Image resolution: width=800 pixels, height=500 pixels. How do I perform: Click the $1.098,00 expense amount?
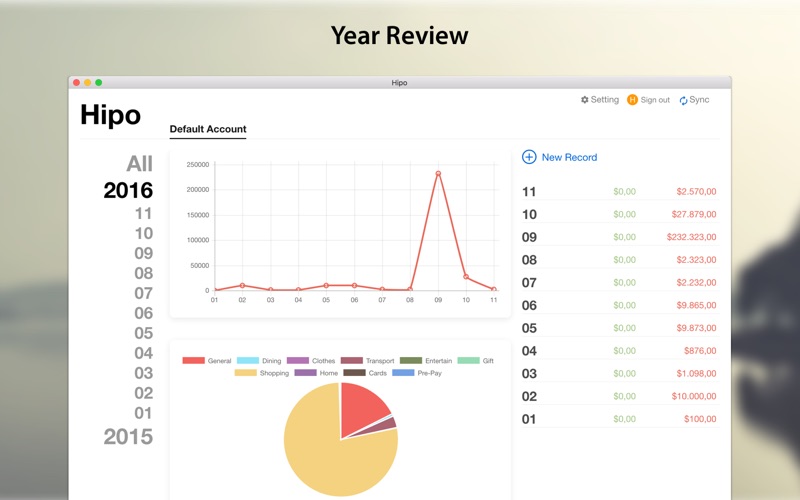pos(696,373)
